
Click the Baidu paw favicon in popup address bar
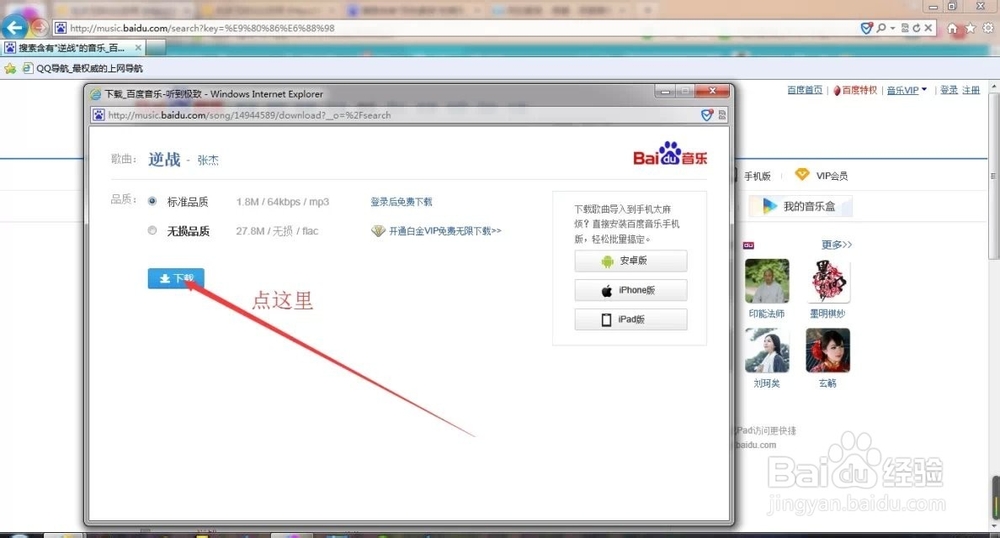[99, 115]
